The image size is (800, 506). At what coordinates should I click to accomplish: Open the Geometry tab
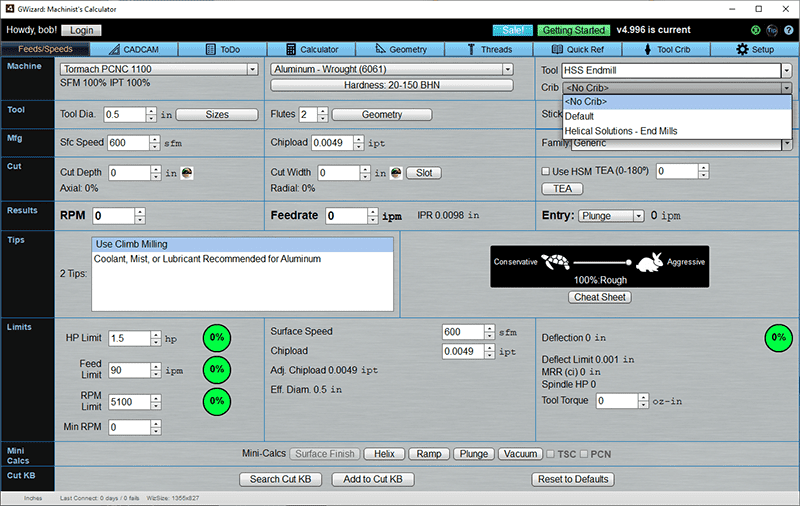(400, 49)
